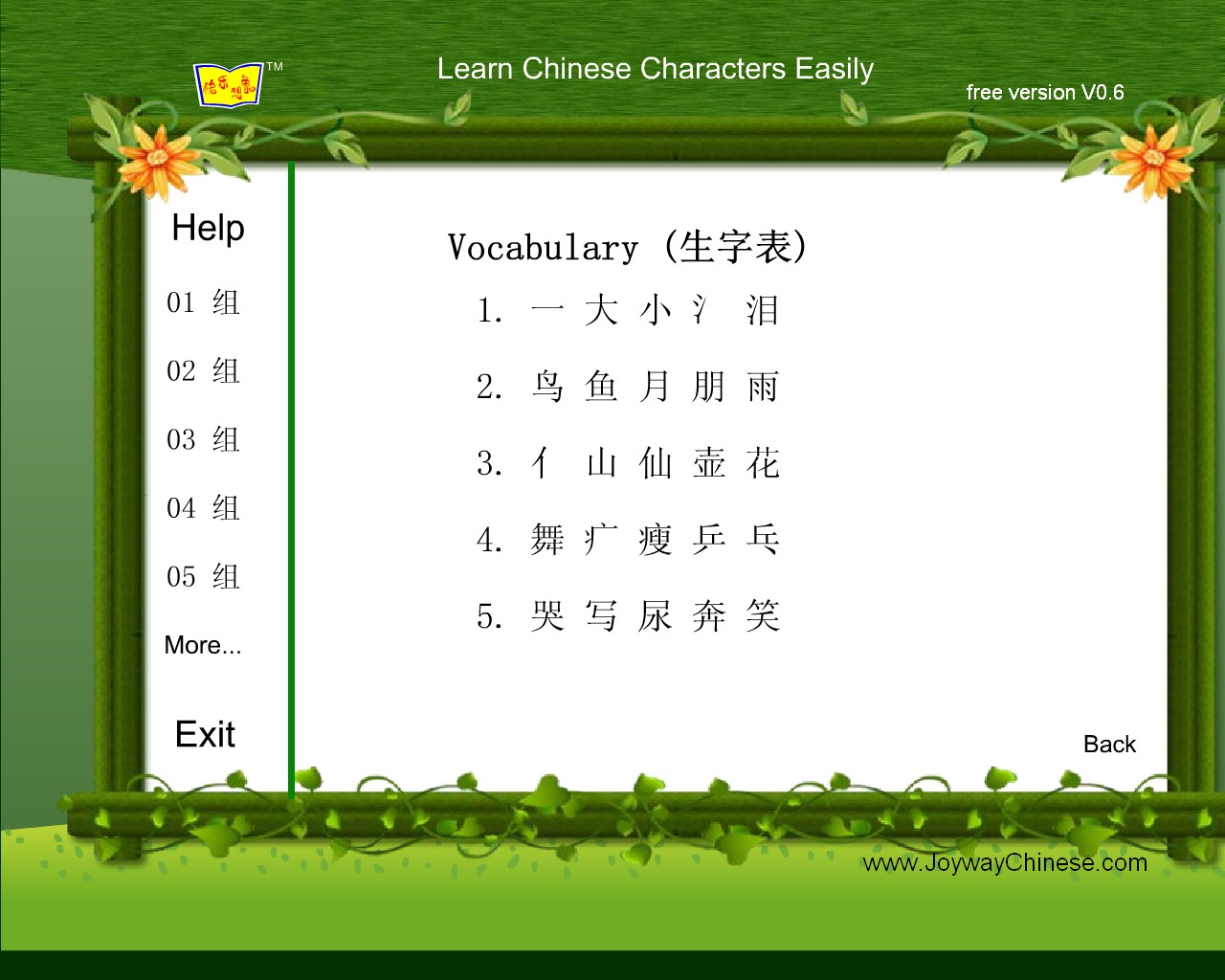The image size is (1225, 980).
Task: Click the Joyway book logo icon
Action: pos(228,85)
